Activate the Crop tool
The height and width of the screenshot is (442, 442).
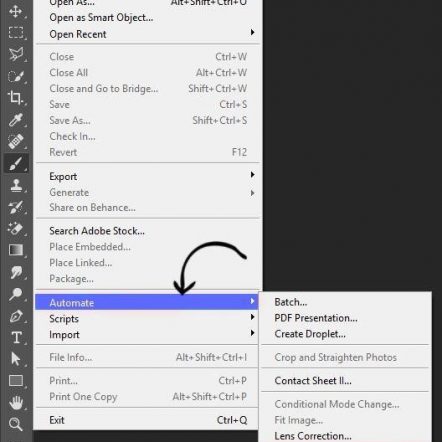(16, 98)
